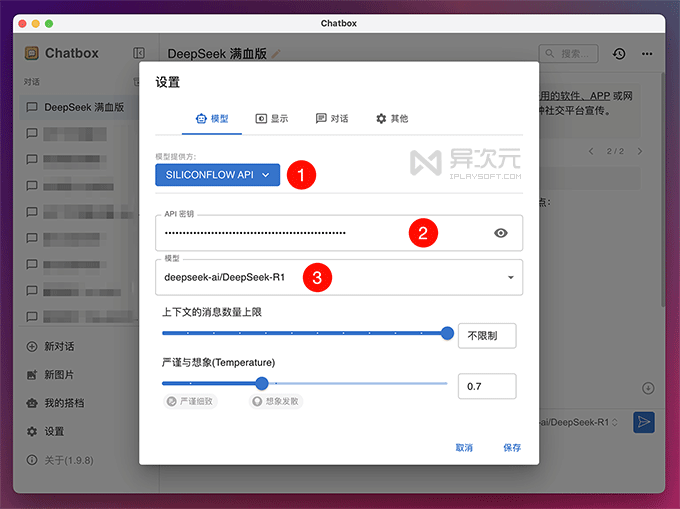Open 关于(1.9.8) in the sidebar
Screen dimensions: 680x509
(x=60, y=460)
